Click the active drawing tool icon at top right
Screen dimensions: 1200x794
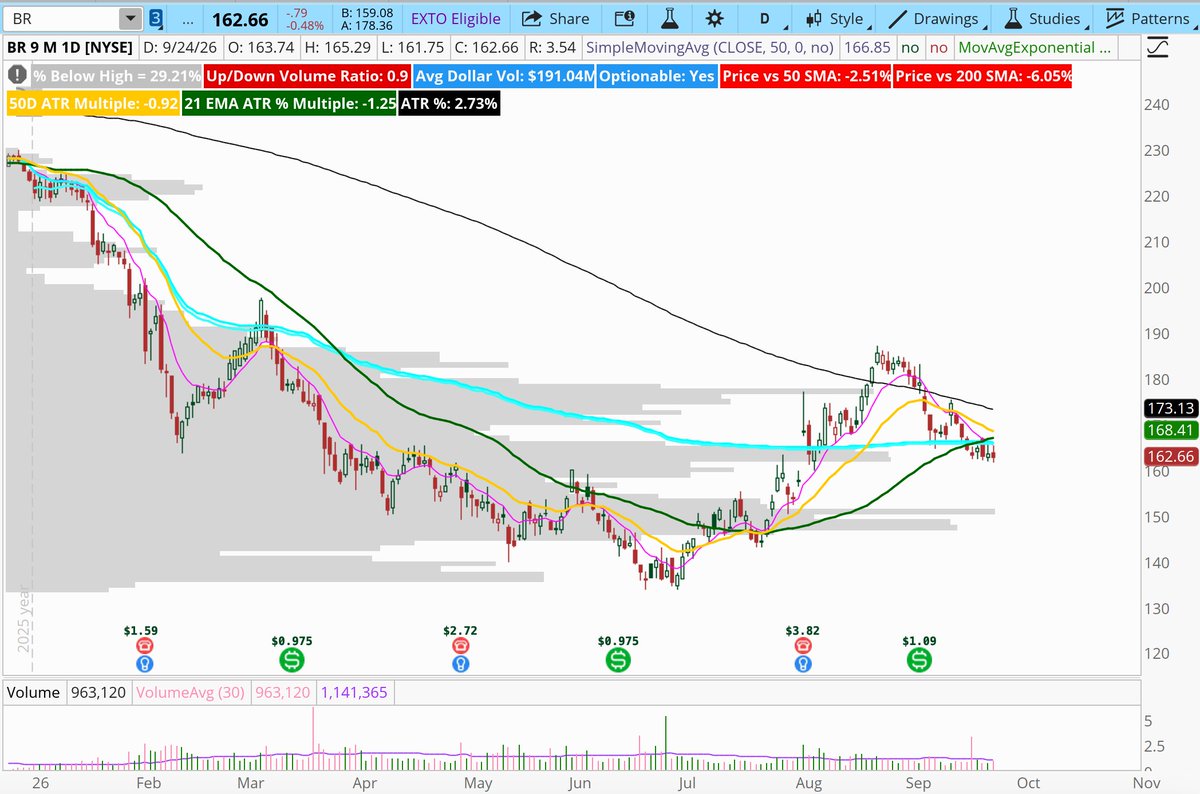pyautogui.click(x=1158, y=47)
